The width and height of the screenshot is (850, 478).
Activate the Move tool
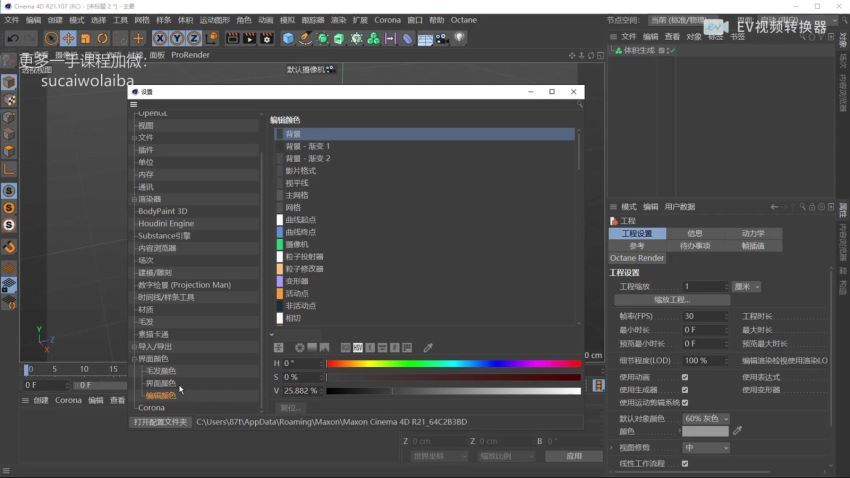68,38
